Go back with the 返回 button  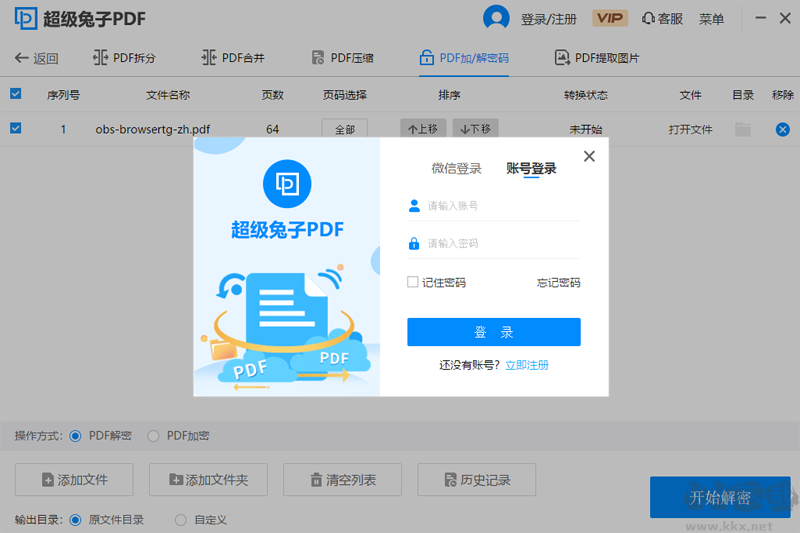tap(36, 58)
